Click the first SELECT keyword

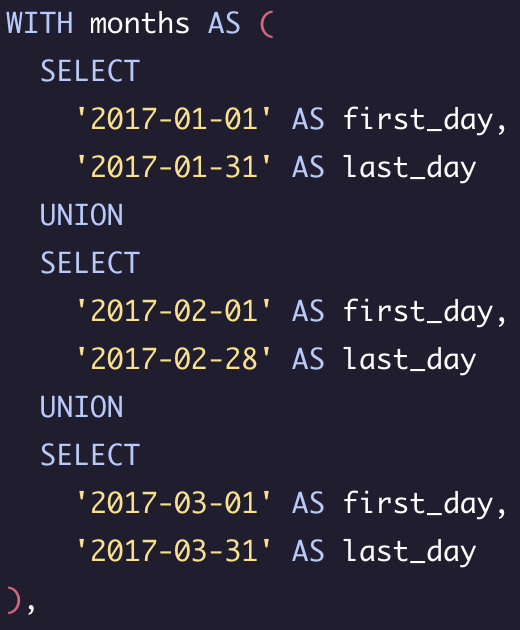click(90, 71)
